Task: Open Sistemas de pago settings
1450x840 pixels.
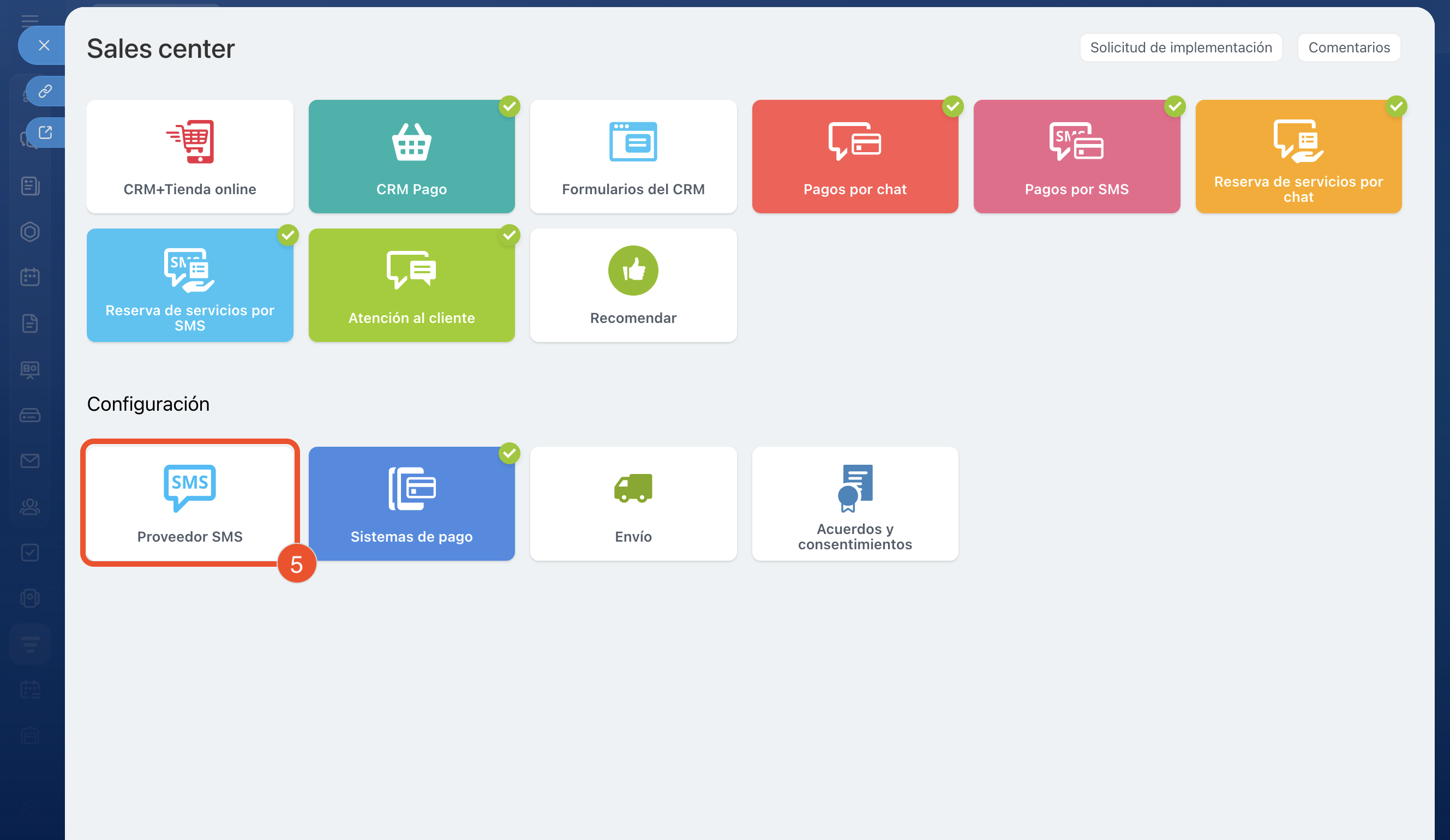Action: coord(411,503)
